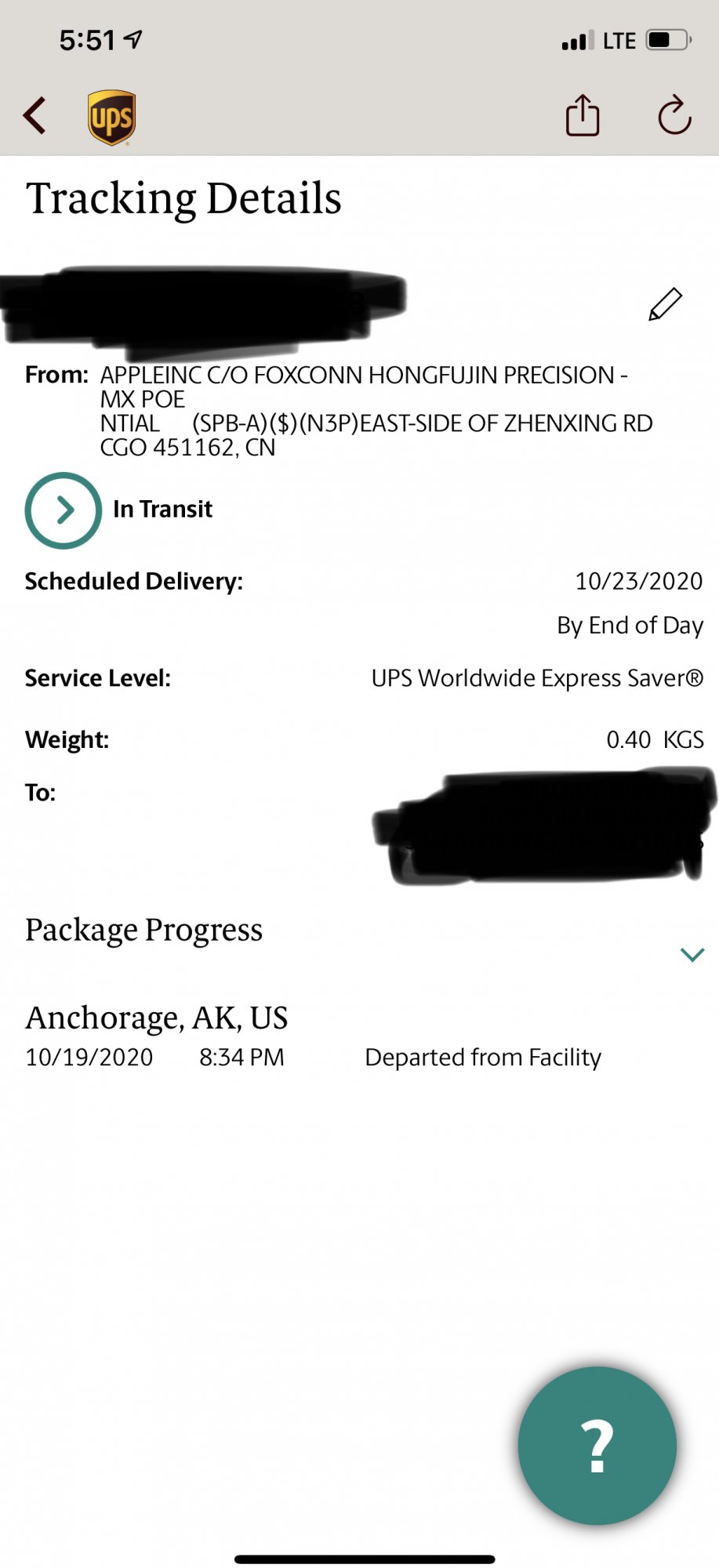The width and height of the screenshot is (719, 1568).
Task: Edit package nickname with pencil icon
Action: [x=665, y=304]
